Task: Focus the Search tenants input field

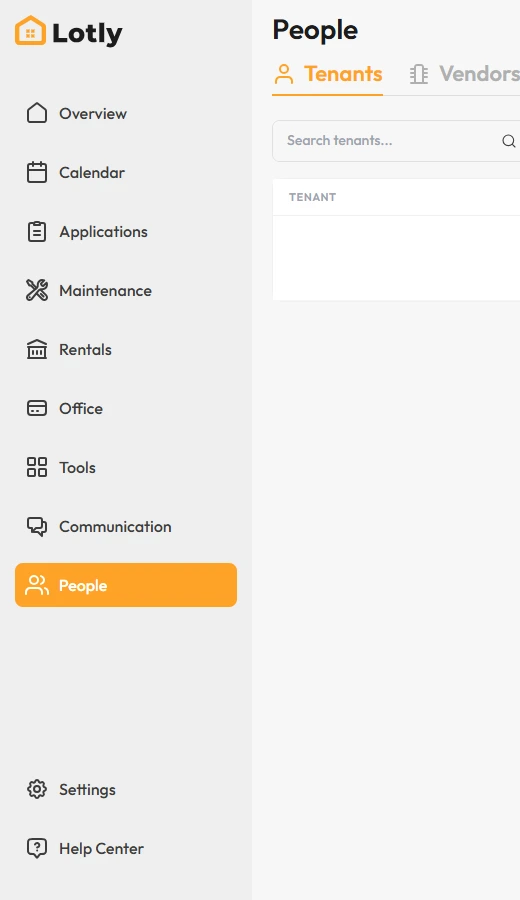Action: [396, 141]
